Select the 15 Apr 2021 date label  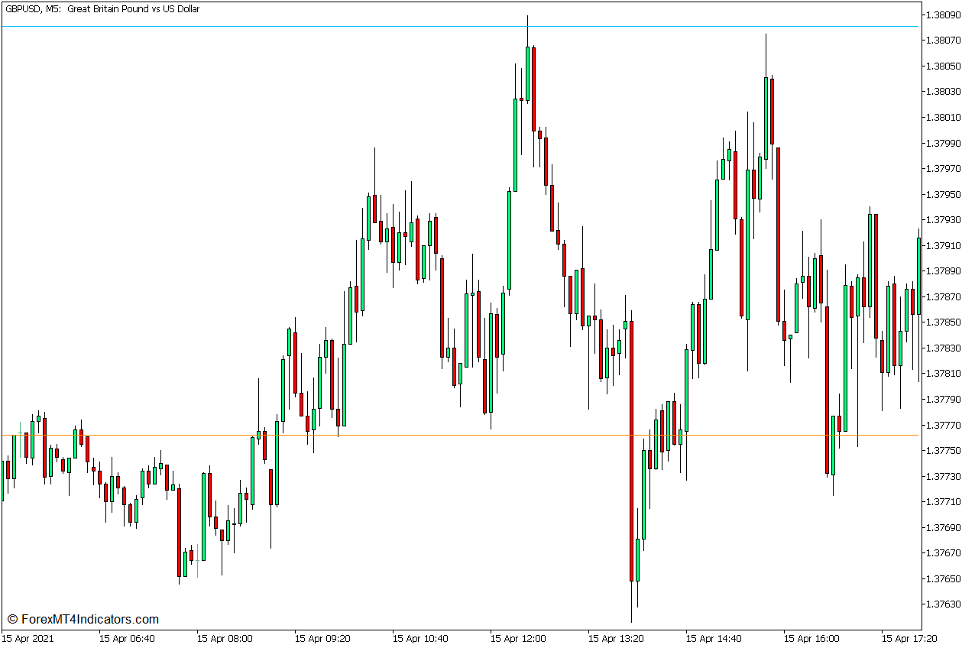[x=29, y=637]
